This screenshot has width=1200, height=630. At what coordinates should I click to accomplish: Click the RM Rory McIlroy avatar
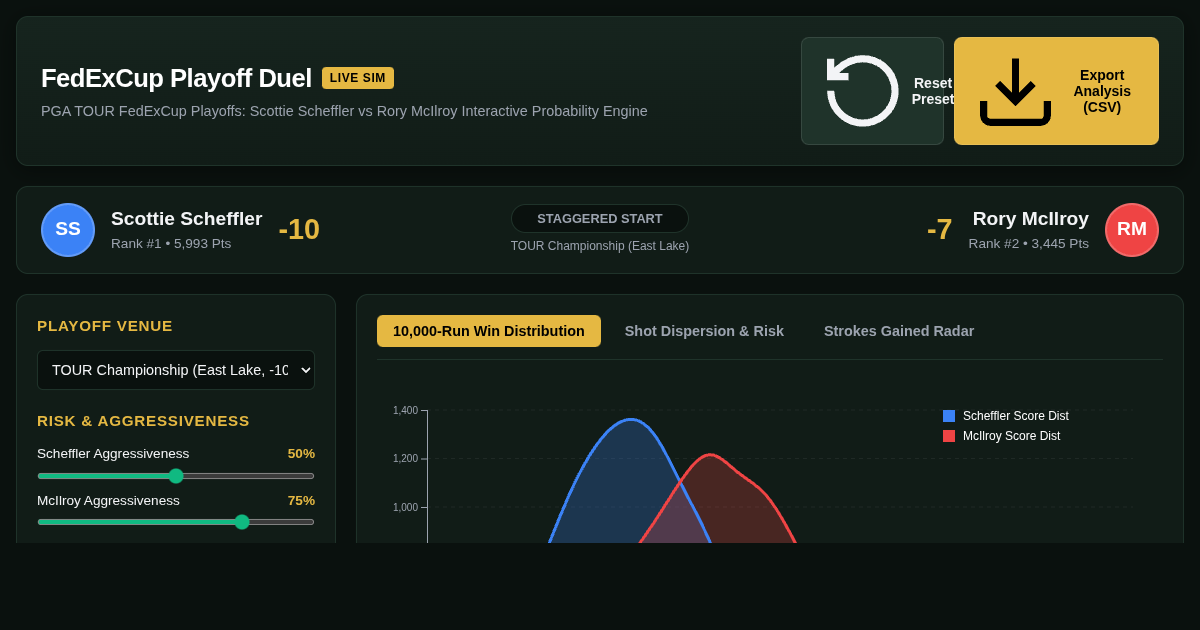[1132, 230]
